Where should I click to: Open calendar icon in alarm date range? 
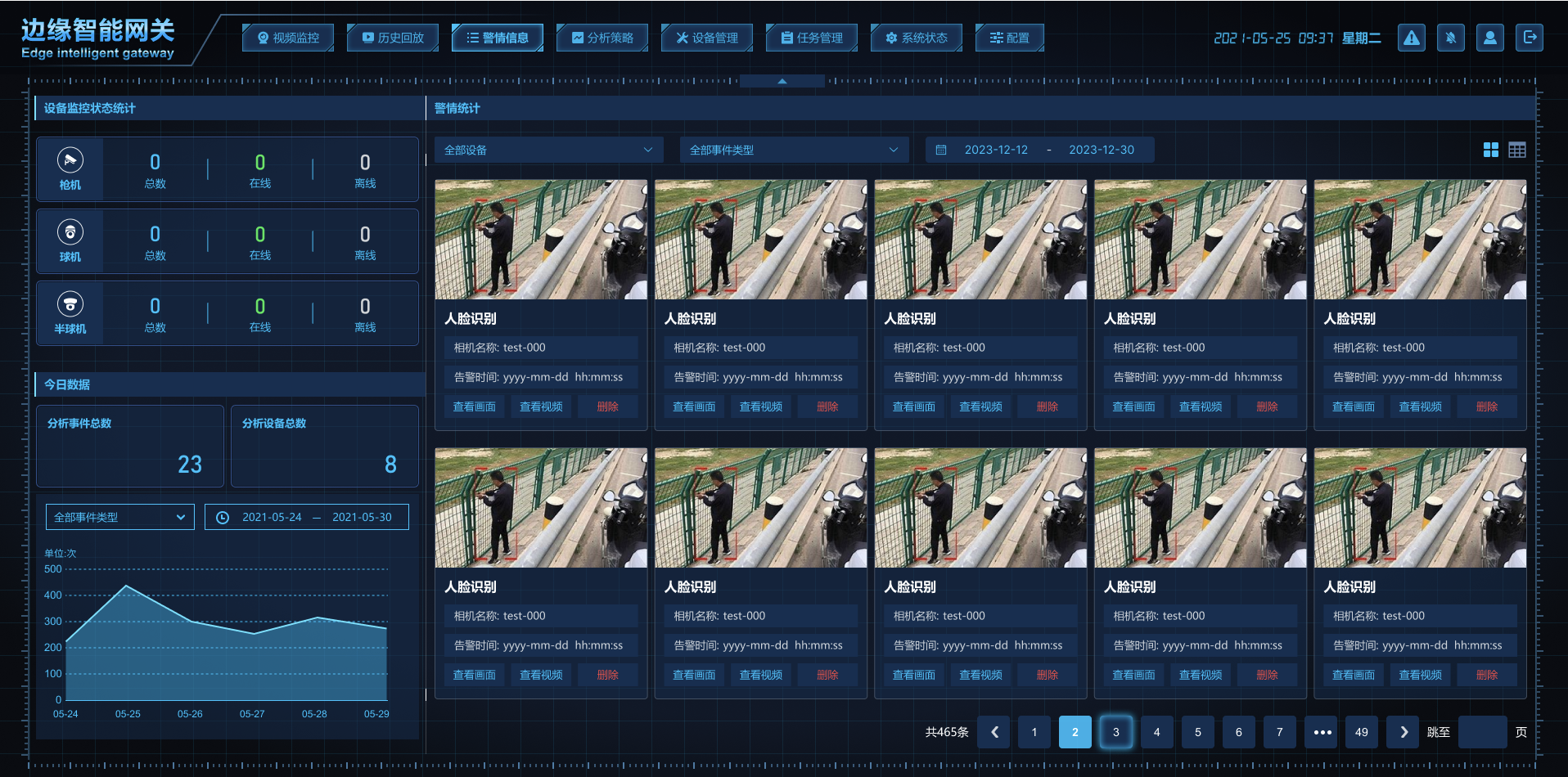point(941,150)
